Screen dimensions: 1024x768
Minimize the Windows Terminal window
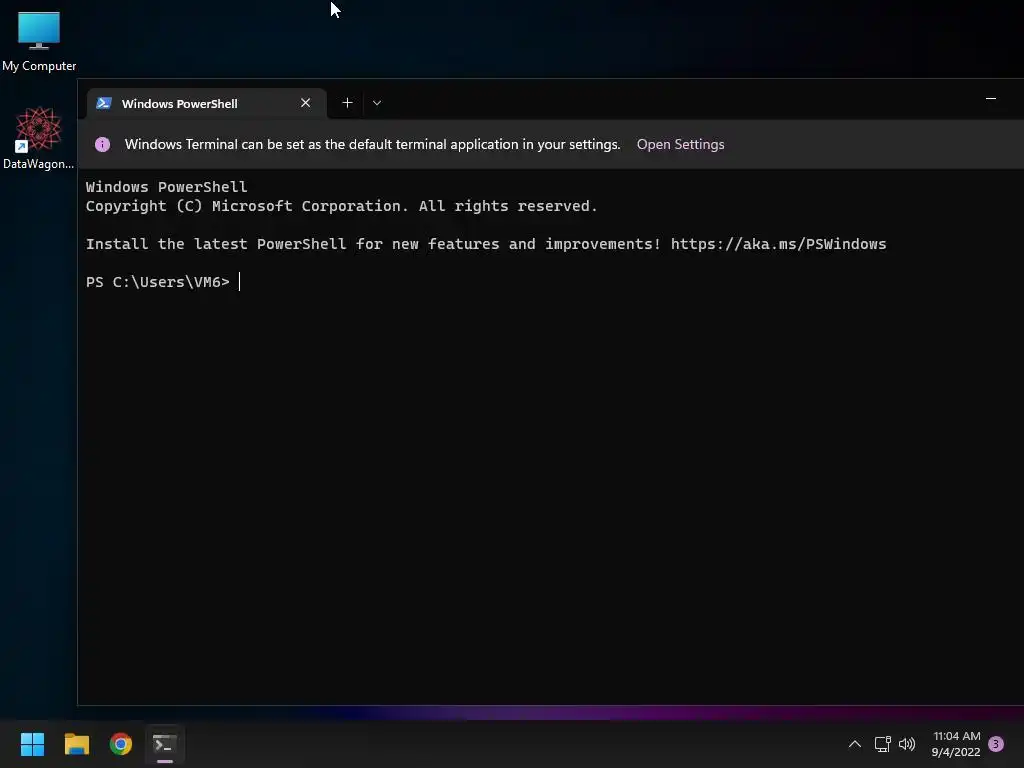coord(991,99)
